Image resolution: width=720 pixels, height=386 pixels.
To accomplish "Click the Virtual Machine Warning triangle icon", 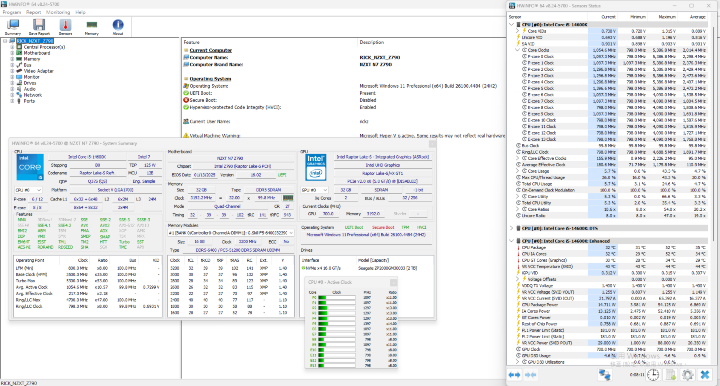I will click(186, 136).
